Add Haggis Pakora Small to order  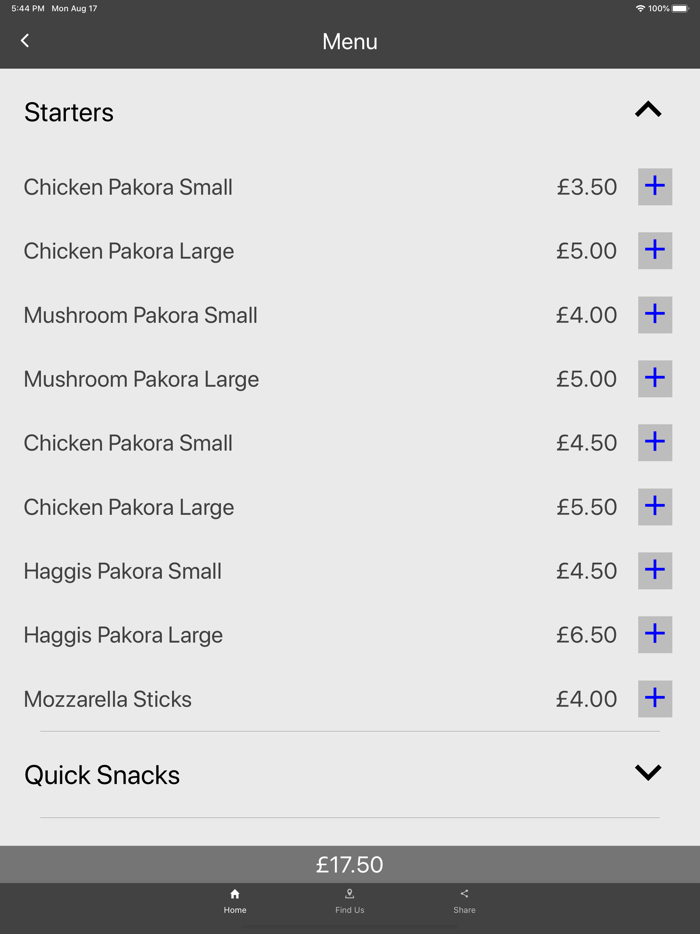coord(655,571)
